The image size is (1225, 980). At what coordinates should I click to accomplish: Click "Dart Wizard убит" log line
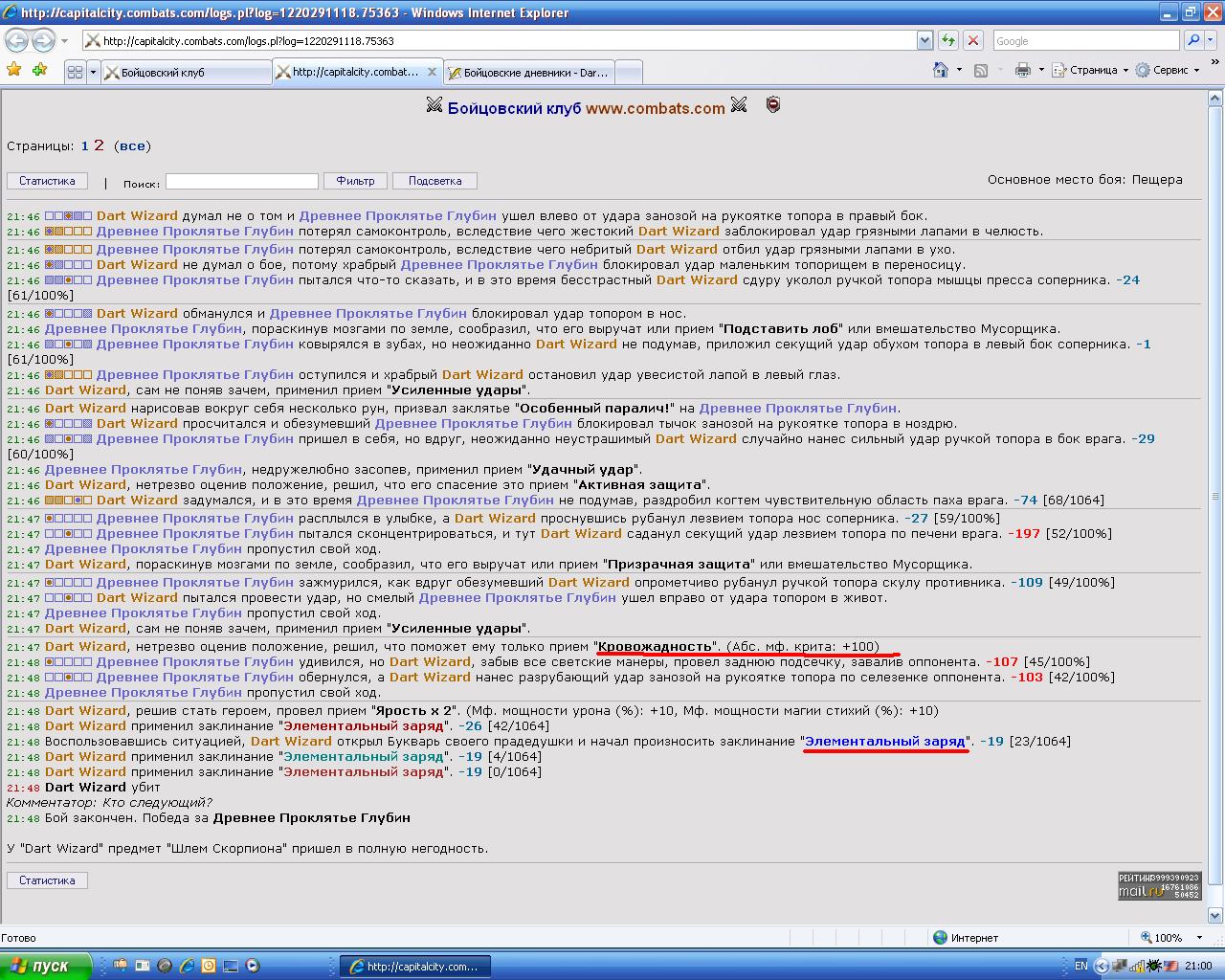pos(102,787)
